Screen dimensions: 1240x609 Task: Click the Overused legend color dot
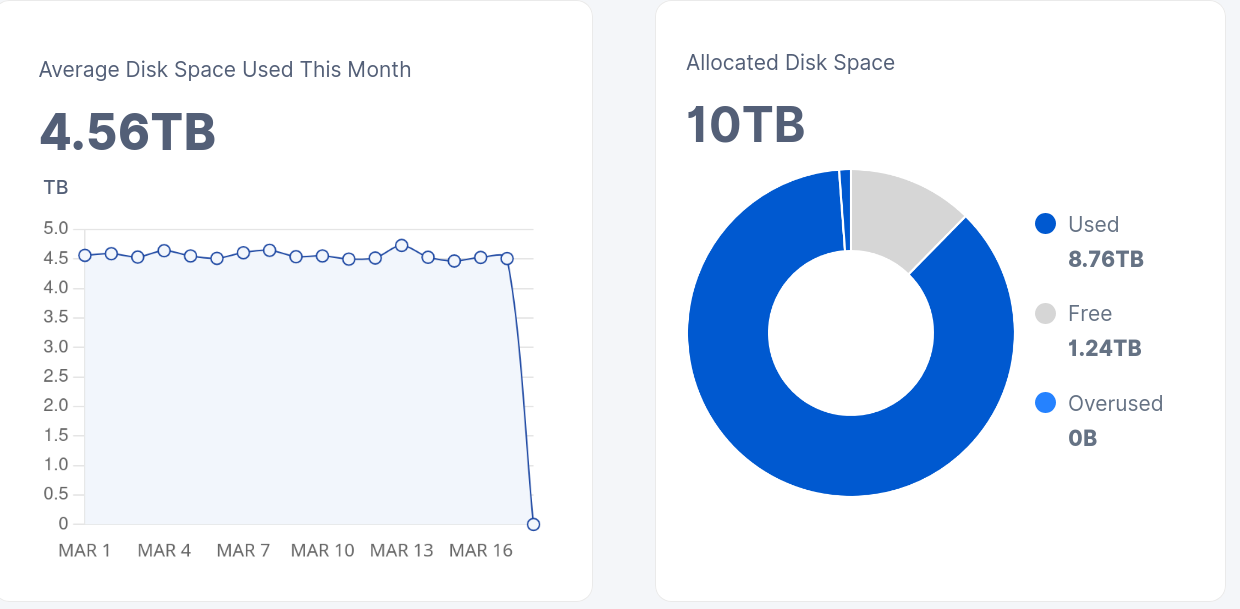point(1045,403)
